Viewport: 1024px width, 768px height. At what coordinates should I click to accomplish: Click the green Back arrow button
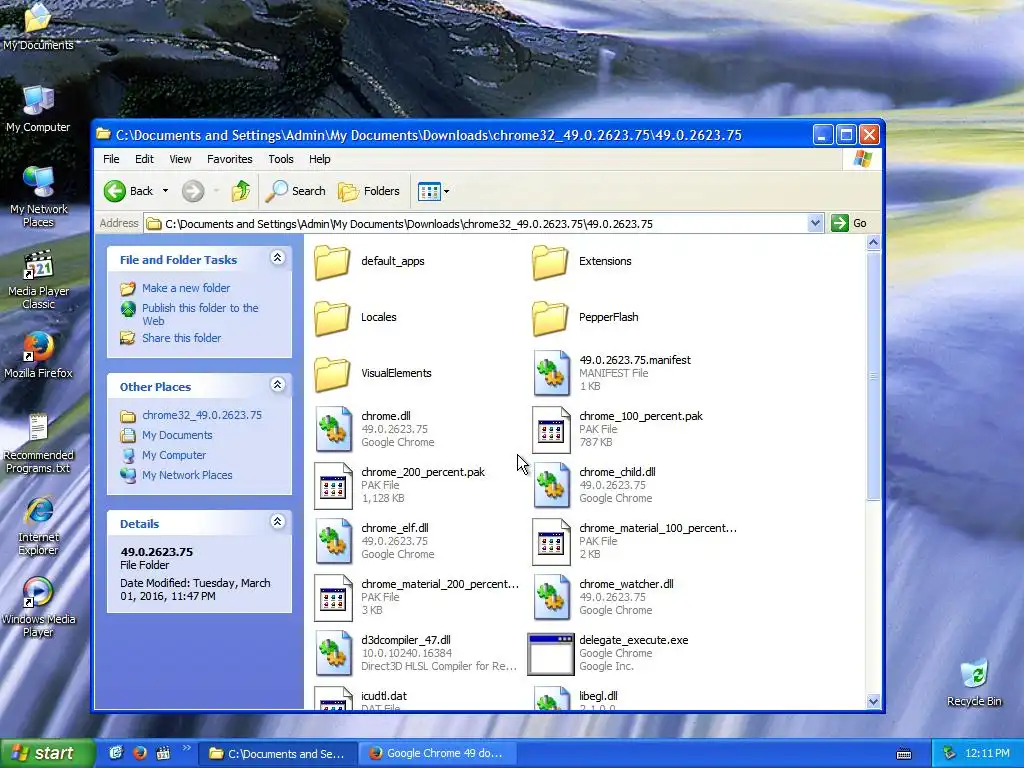(x=115, y=191)
